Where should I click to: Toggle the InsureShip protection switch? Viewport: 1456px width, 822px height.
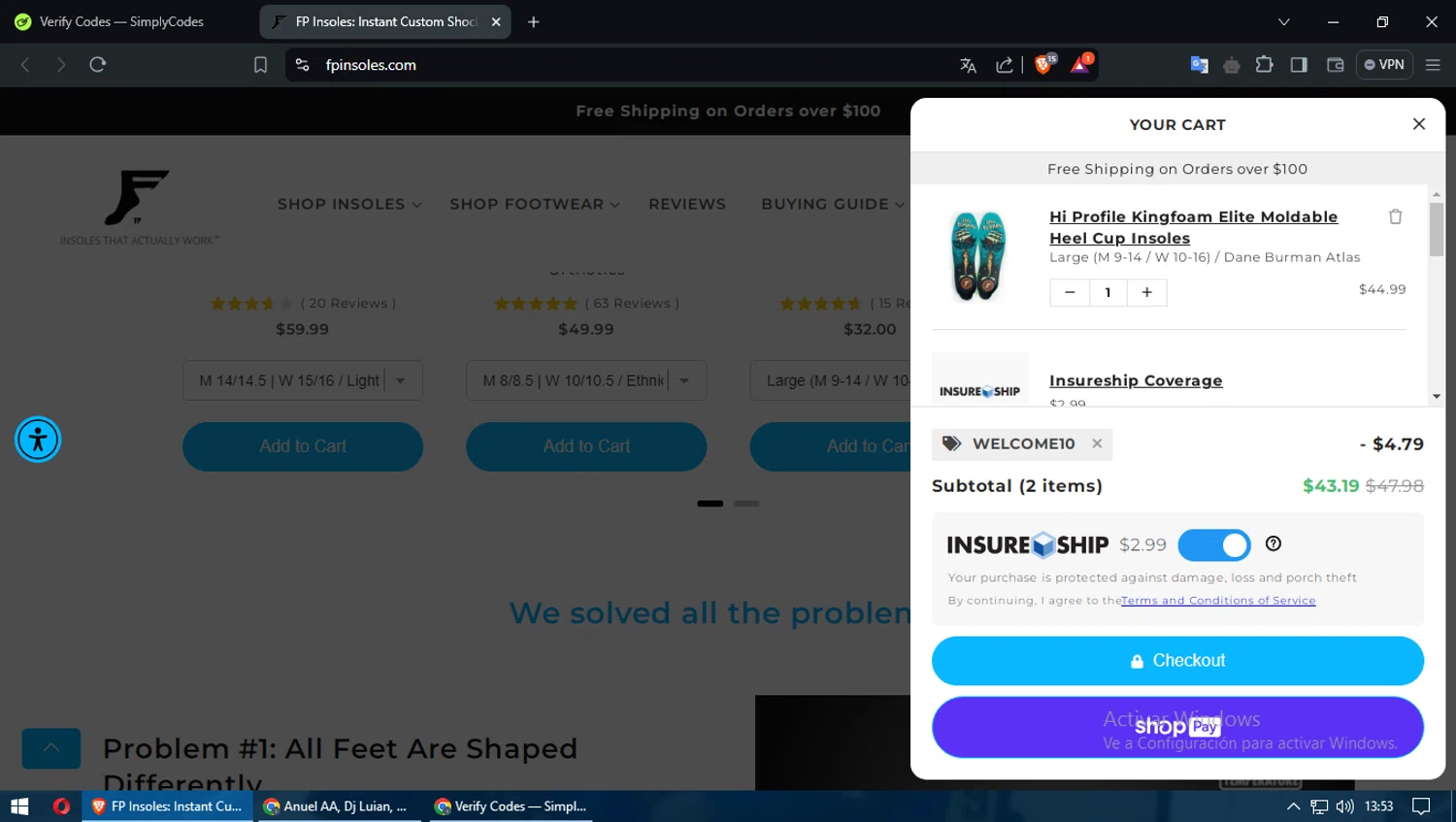click(1214, 545)
